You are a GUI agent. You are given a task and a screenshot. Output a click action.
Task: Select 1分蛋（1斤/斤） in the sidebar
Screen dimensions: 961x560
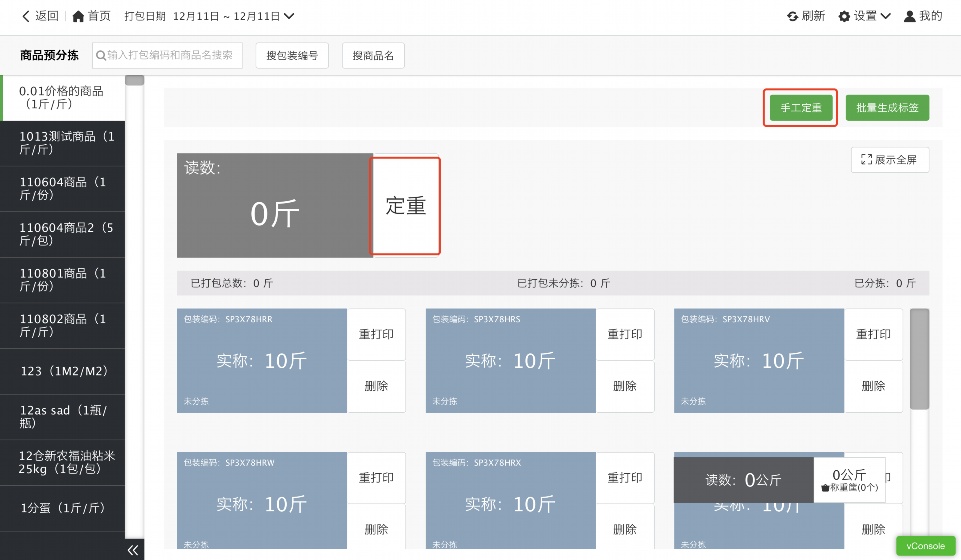[x=63, y=508]
